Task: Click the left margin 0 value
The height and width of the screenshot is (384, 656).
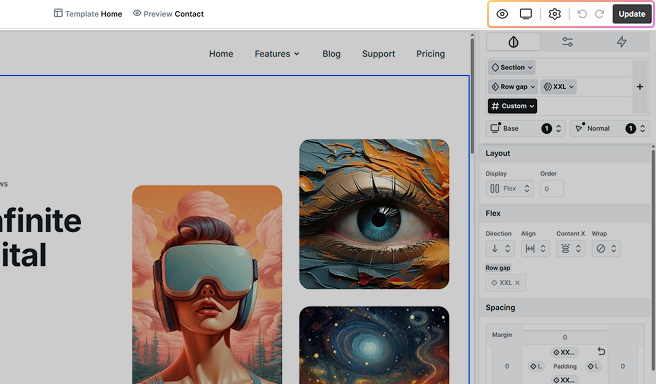Action: coord(507,366)
